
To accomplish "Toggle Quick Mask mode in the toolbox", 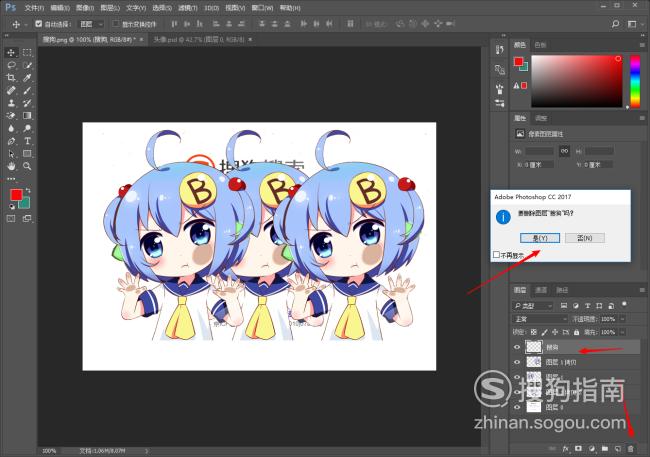I will [x=11, y=219].
